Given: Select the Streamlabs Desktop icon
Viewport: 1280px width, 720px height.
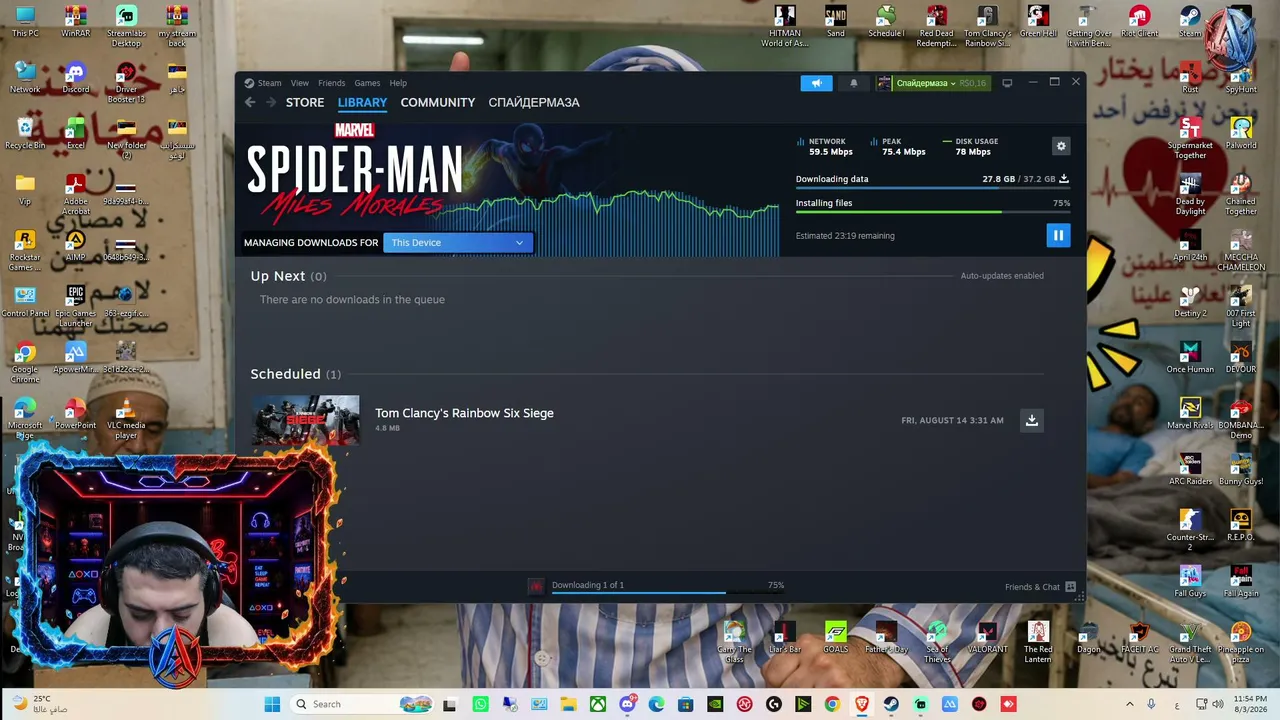Looking at the screenshot, I should pyautogui.click(x=126, y=27).
